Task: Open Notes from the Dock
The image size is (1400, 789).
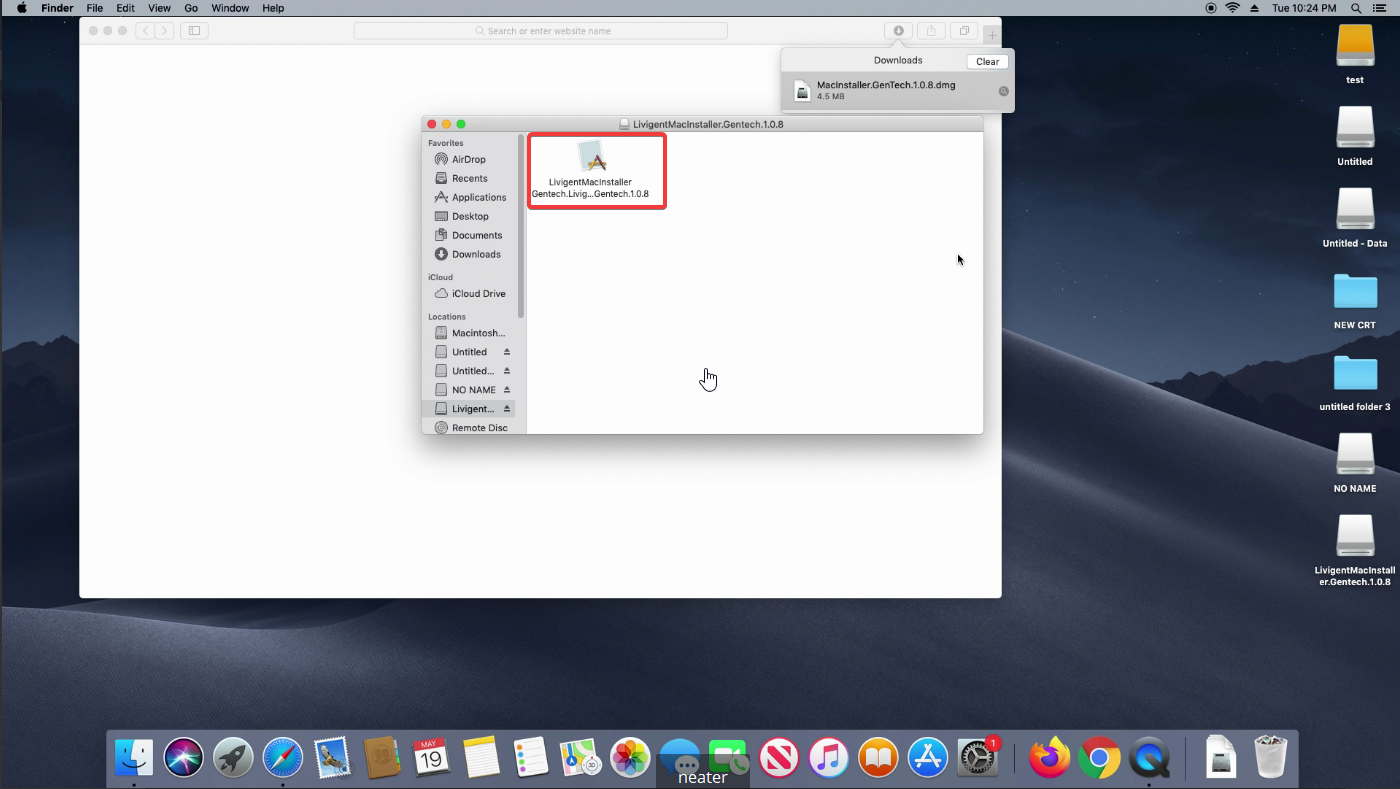Action: click(481, 758)
